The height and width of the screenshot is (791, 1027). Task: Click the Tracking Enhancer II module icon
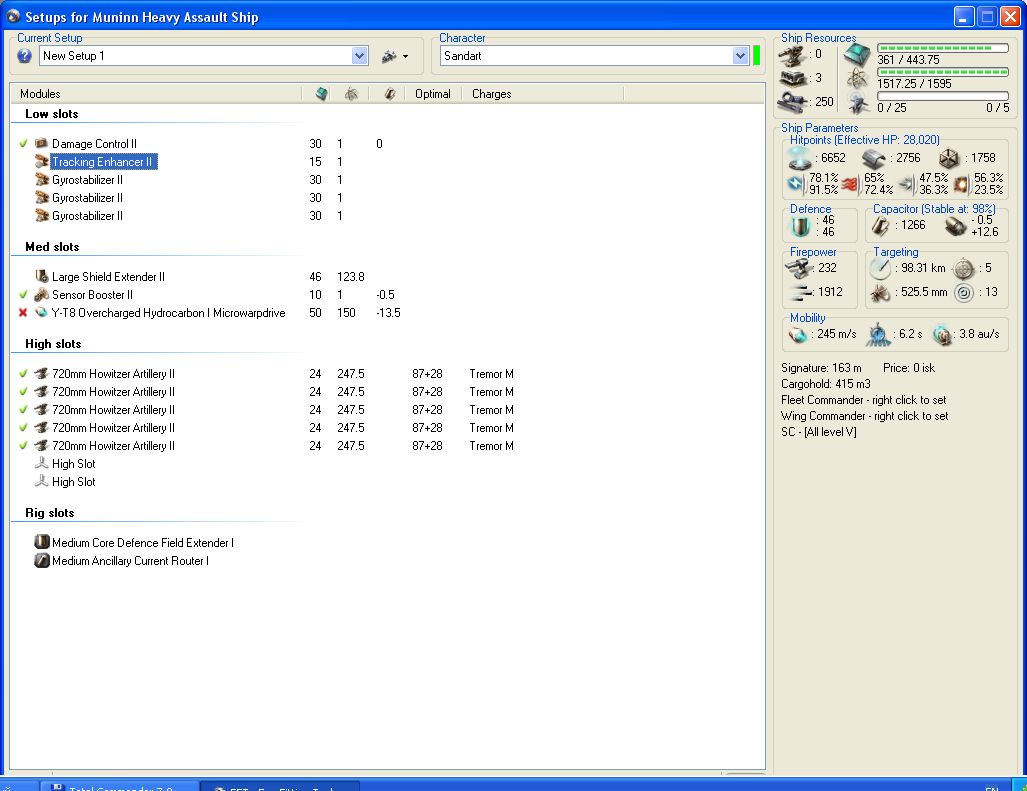click(x=41, y=161)
